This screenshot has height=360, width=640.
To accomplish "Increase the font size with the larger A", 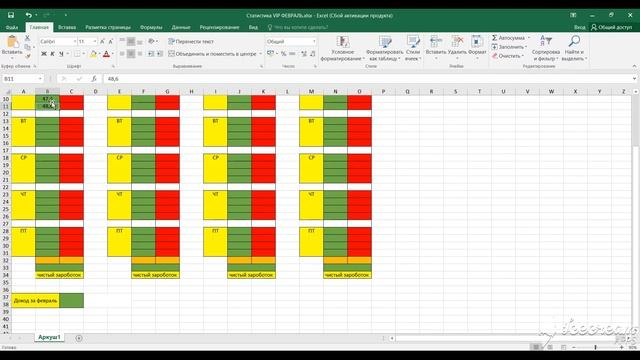I will [x=102, y=42].
